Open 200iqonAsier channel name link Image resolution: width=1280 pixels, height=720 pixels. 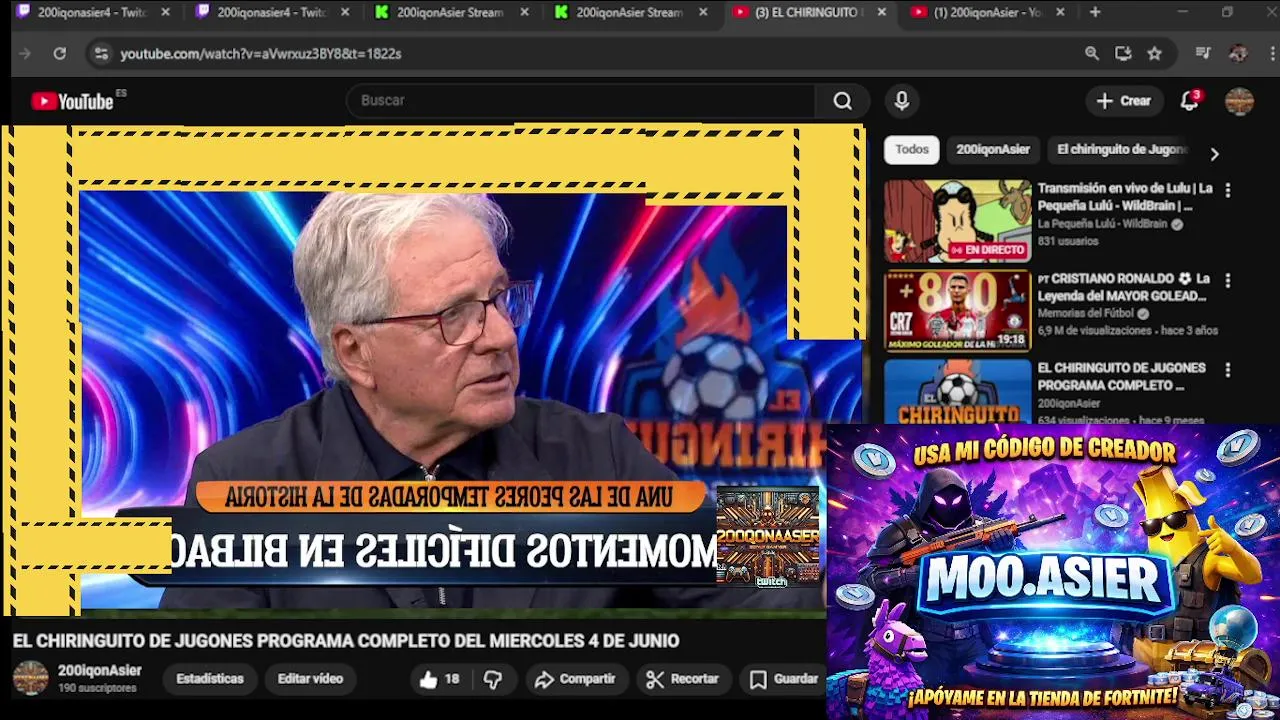coord(100,671)
